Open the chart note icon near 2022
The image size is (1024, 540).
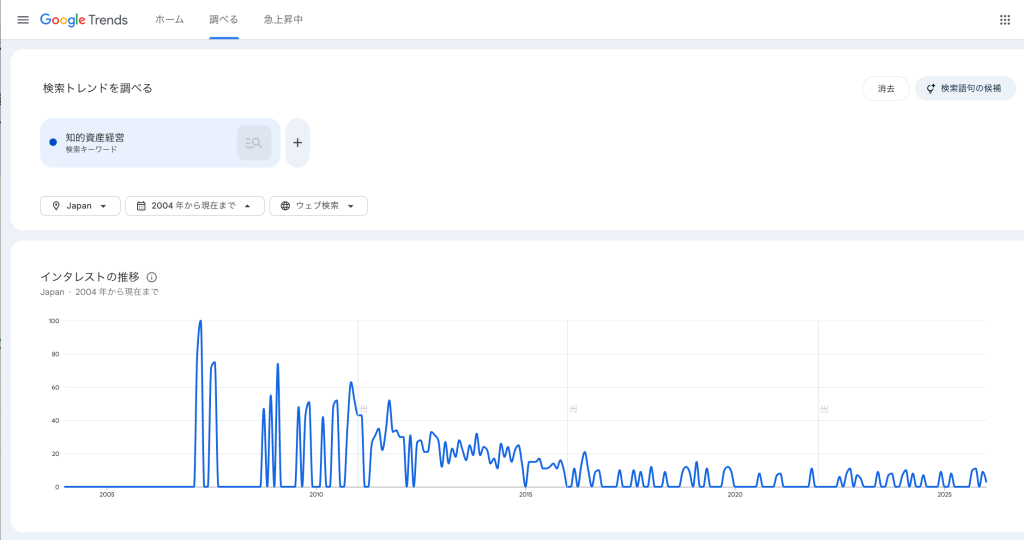(x=823, y=409)
